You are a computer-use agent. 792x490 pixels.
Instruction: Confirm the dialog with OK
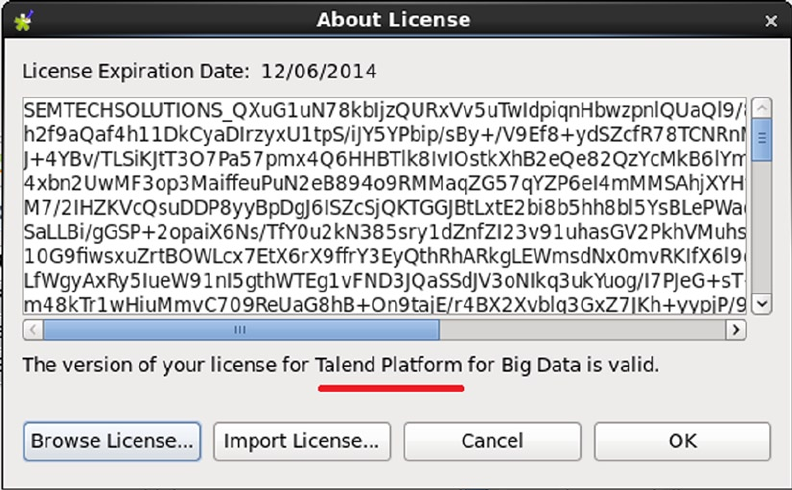[682, 440]
